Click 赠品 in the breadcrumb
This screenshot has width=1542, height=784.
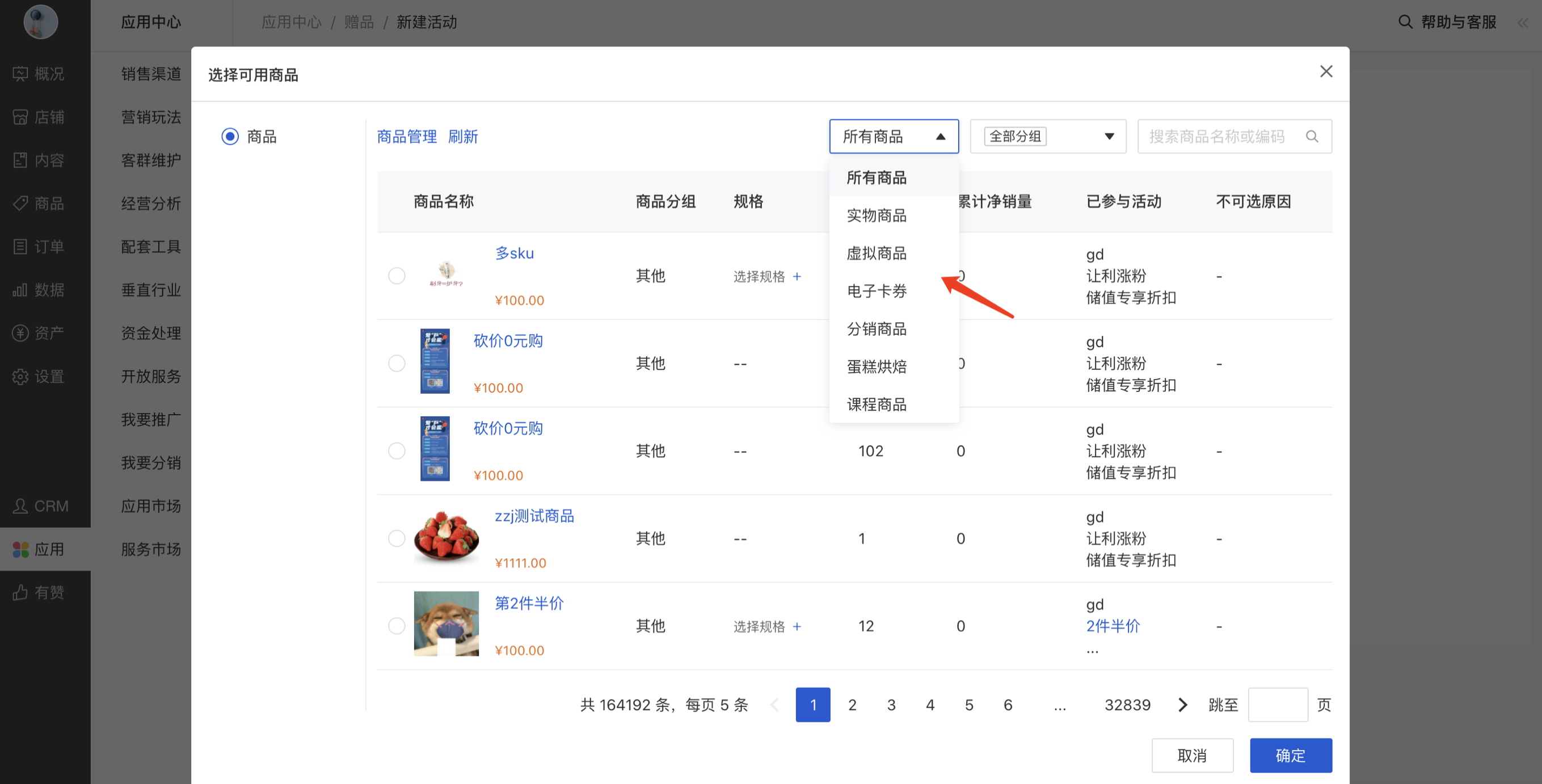click(359, 22)
